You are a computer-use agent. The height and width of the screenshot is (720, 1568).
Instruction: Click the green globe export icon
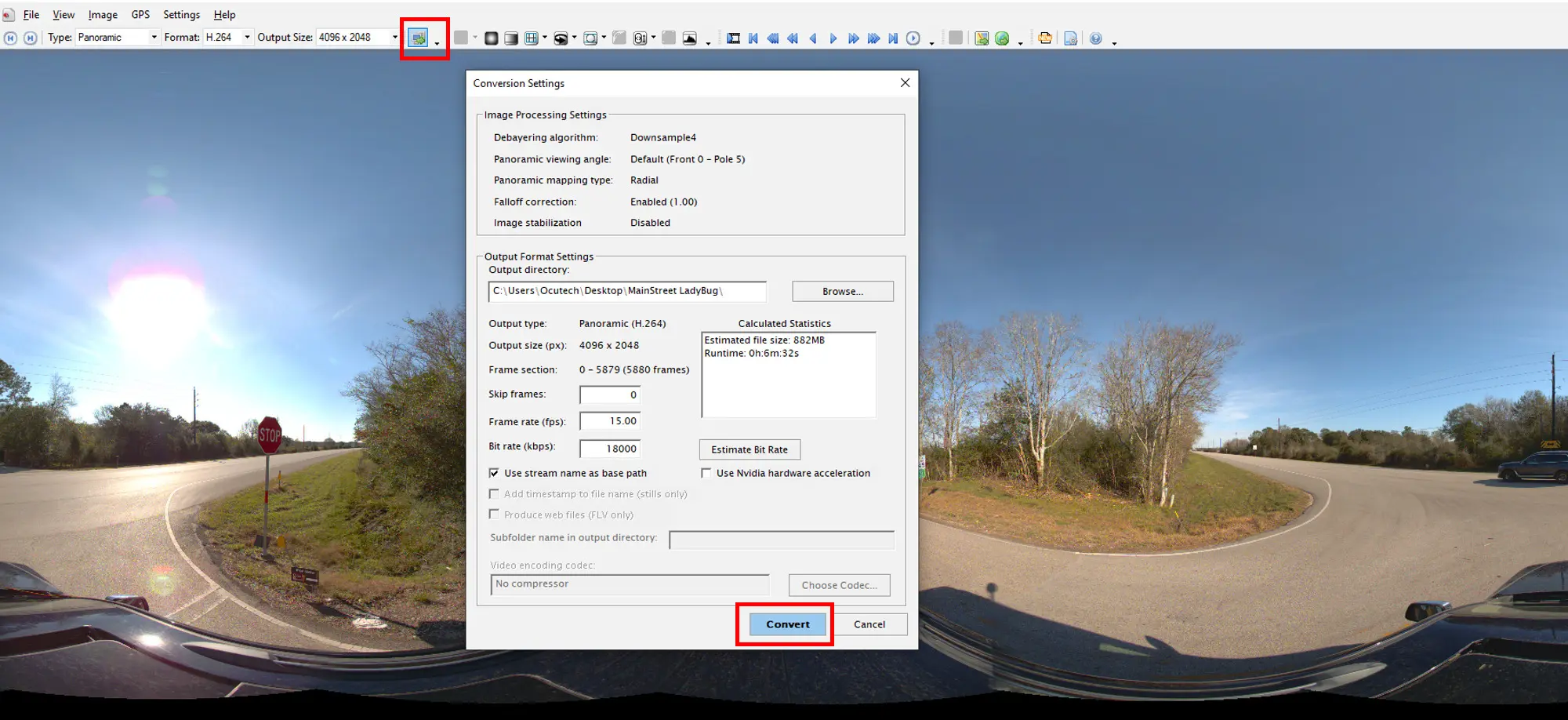[x=1002, y=38]
